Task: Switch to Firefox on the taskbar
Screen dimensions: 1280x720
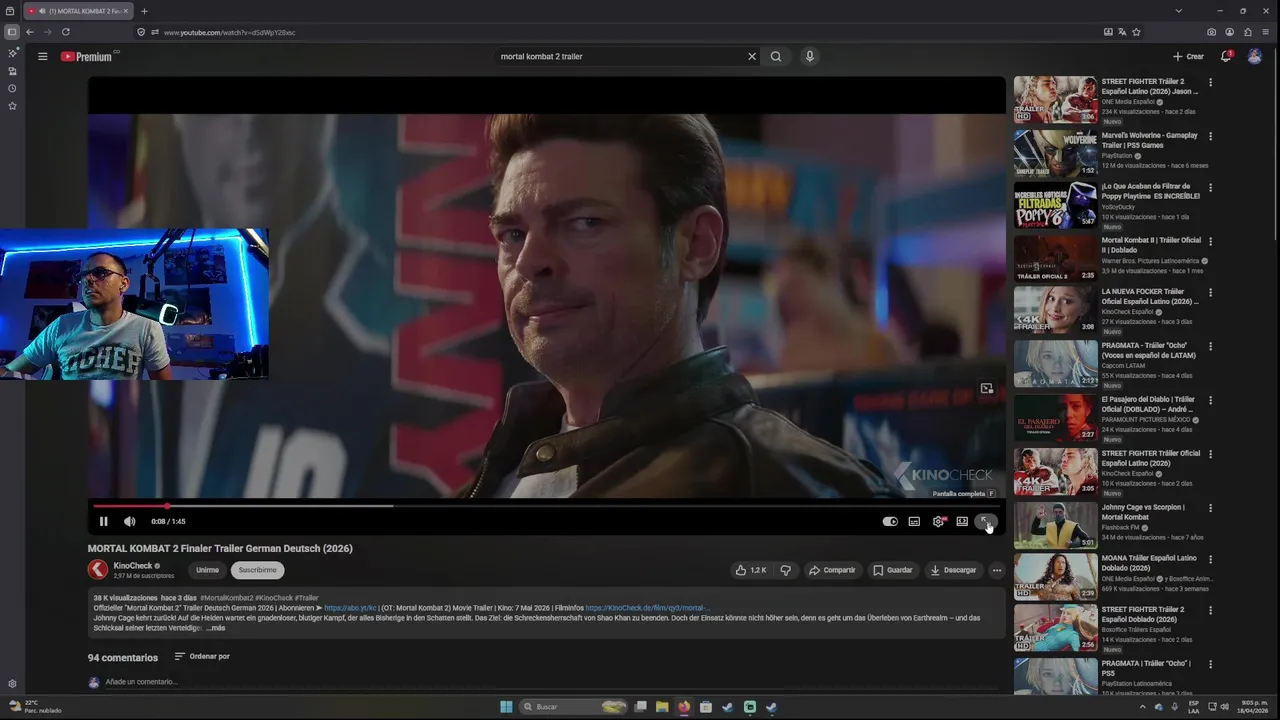Action: [x=684, y=707]
